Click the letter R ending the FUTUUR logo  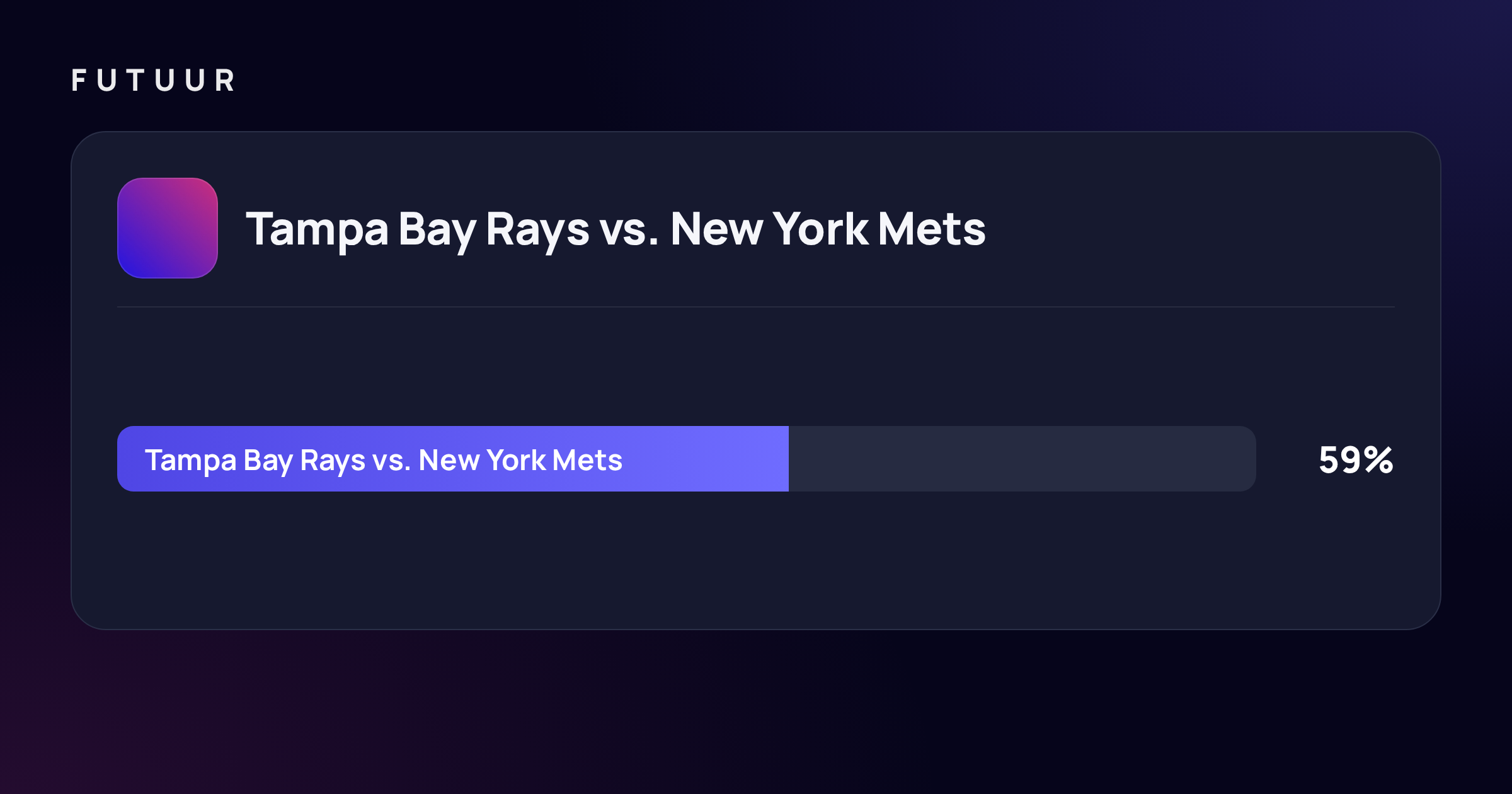(225, 81)
